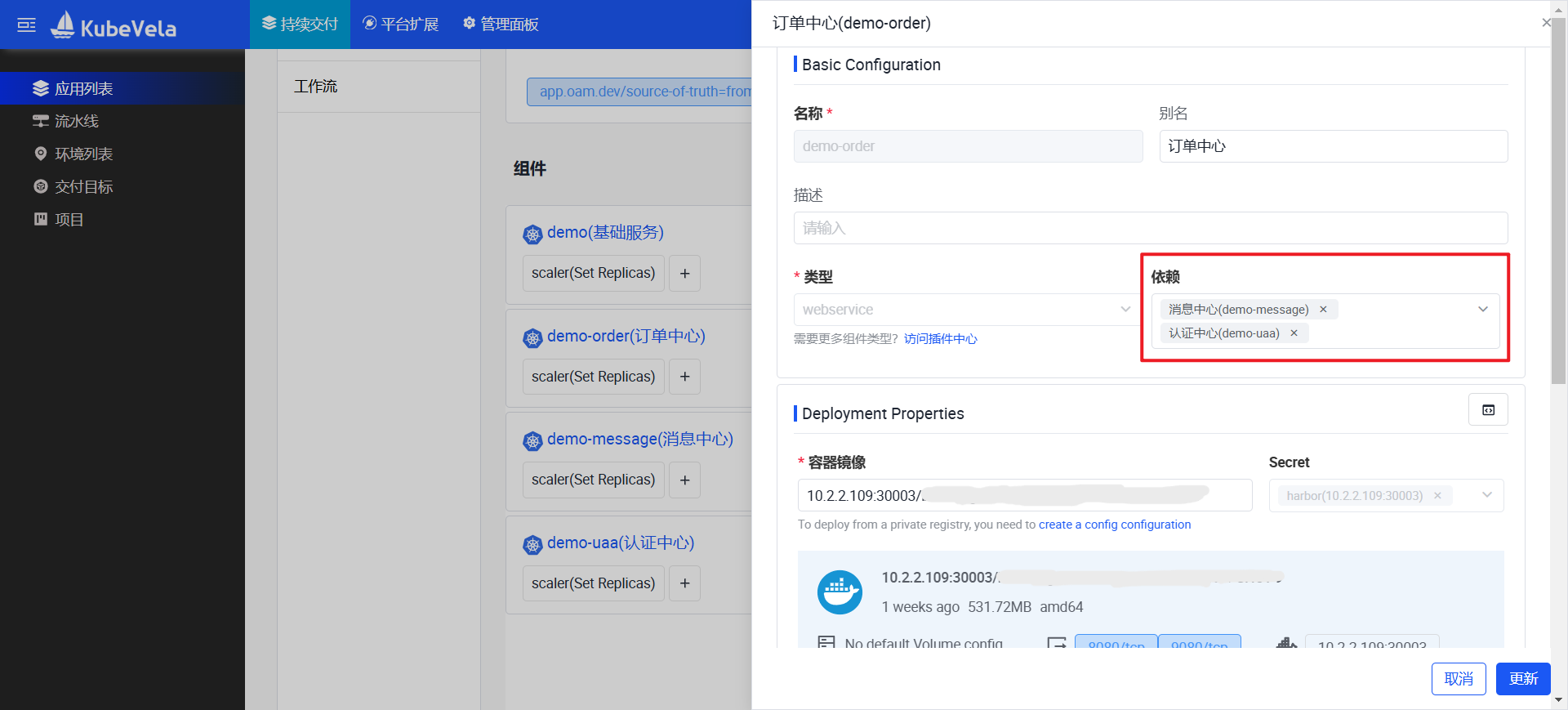The image size is (1568, 710).
Task: Click the 环境列表 location pin icon
Action: (41, 154)
